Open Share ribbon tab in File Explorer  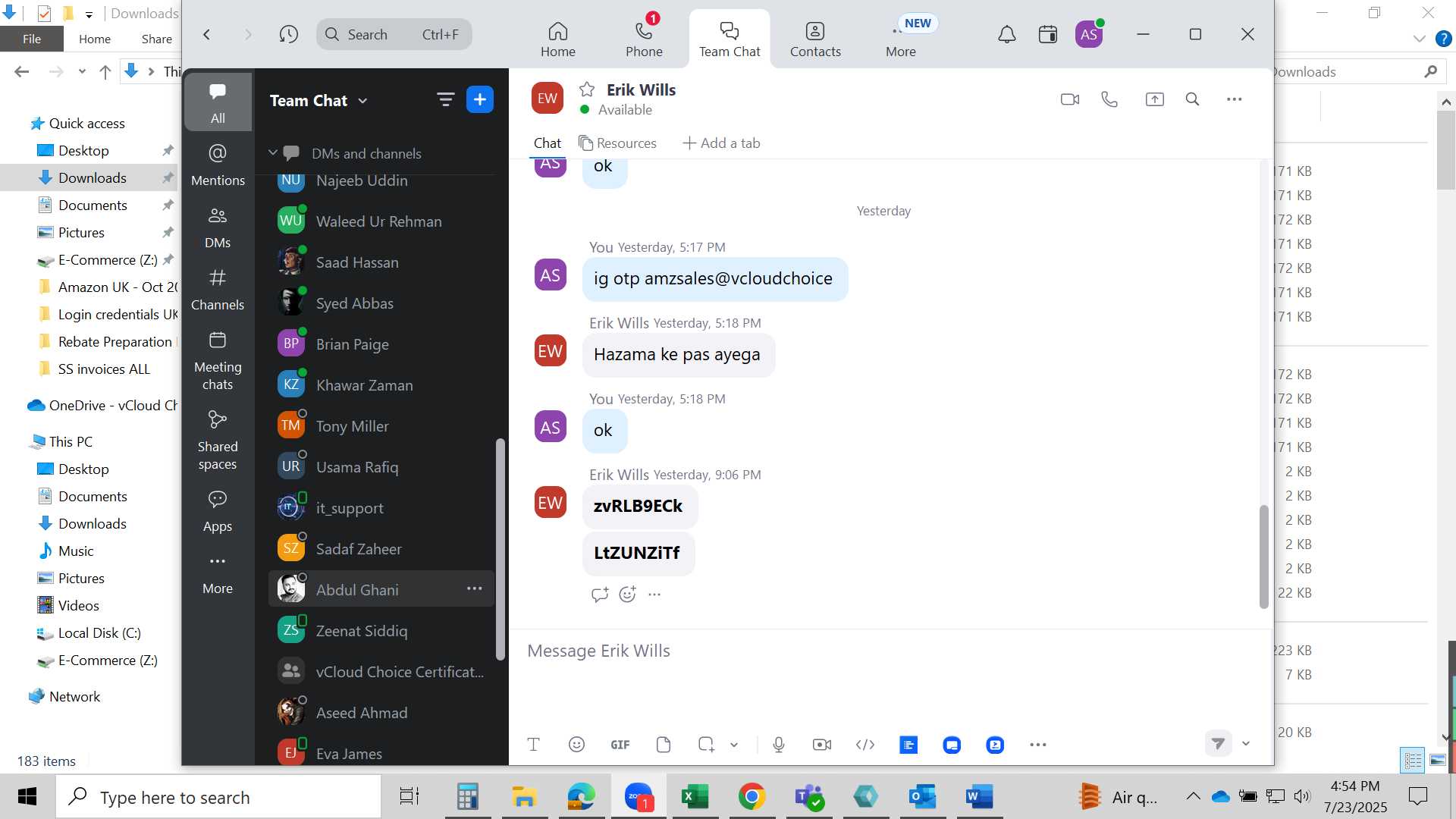tap(156, 39)
